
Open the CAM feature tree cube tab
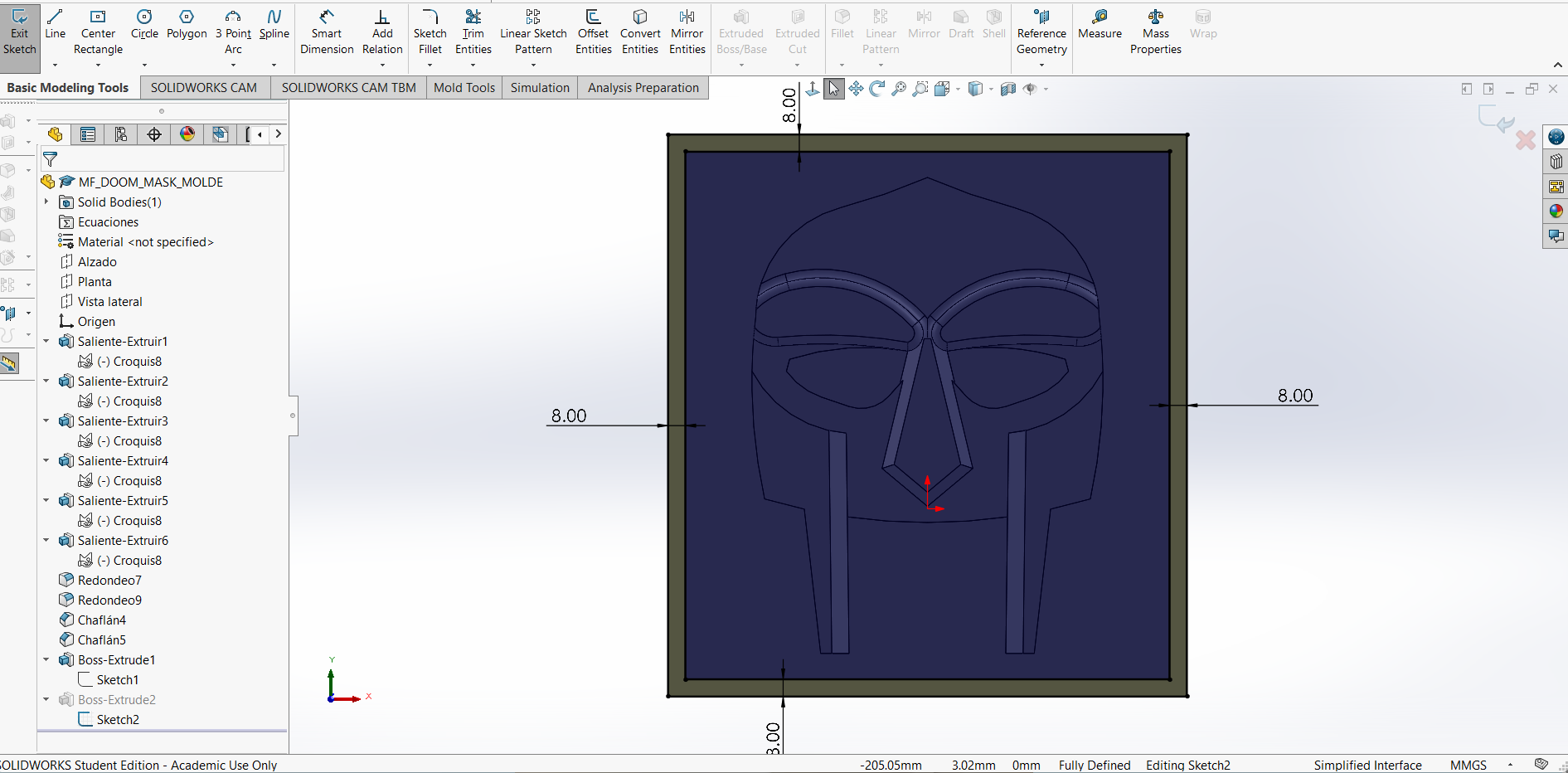click(x=221, y=134)
